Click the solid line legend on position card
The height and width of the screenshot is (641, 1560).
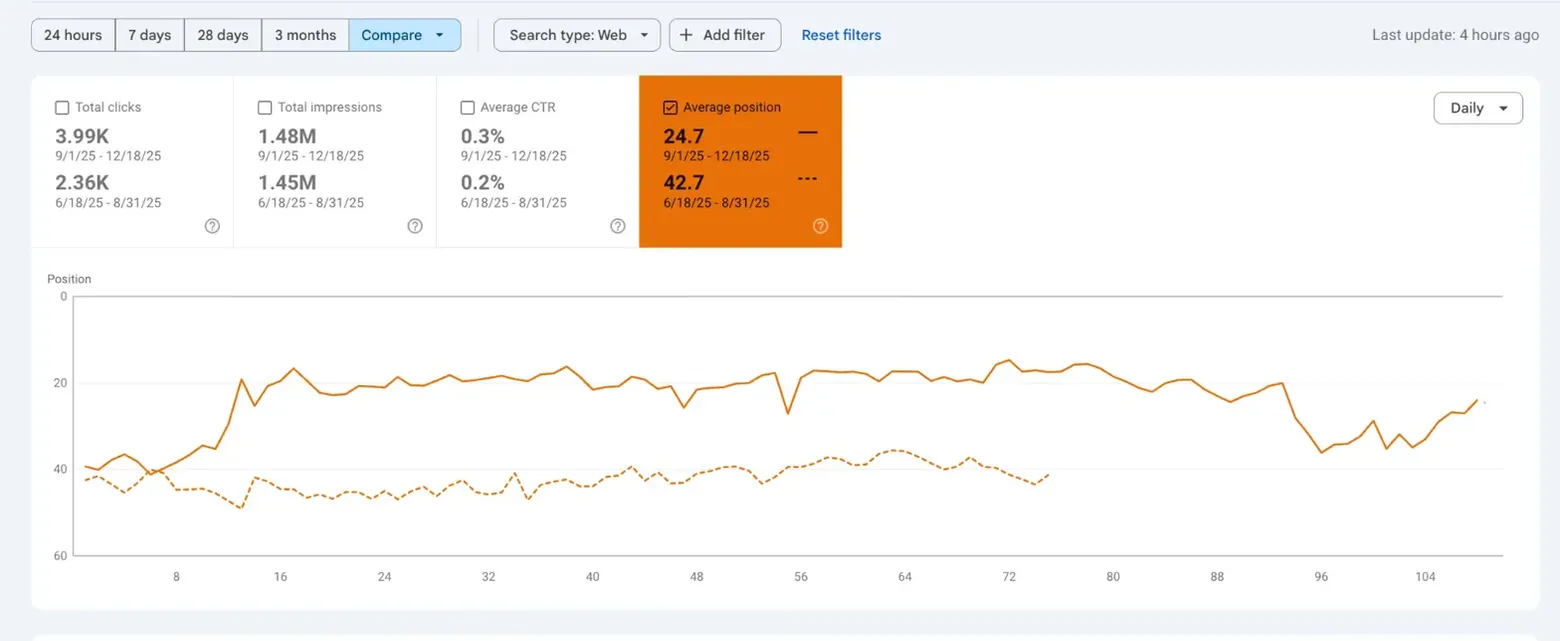click(x=808, y=133)
